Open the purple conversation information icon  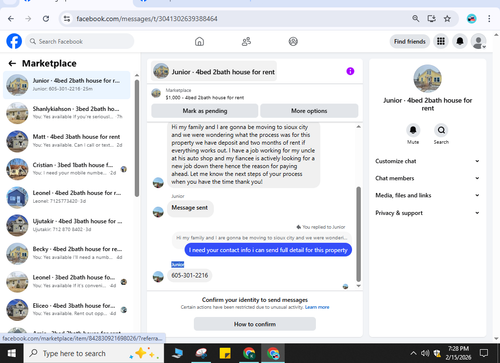pyautogui.click(x=350, y=71)
